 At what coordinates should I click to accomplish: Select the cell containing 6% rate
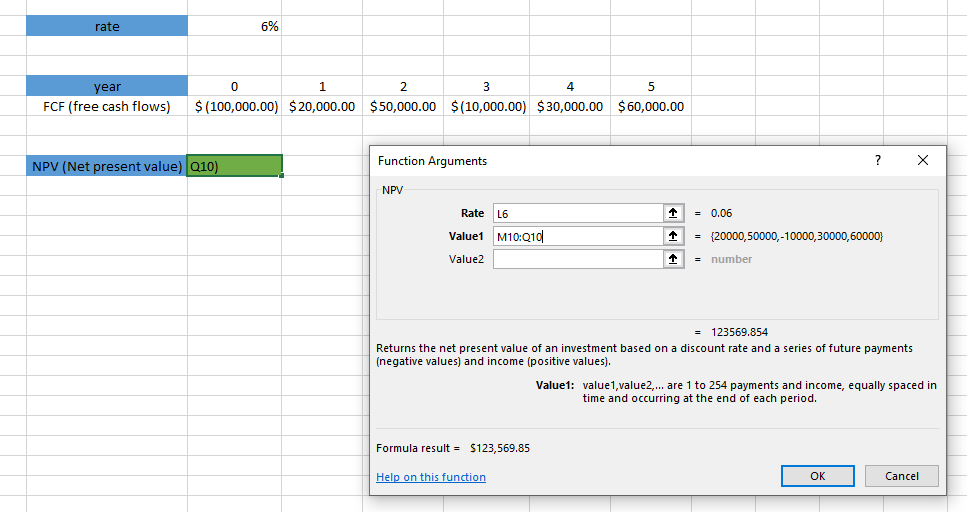coord(235,26)
